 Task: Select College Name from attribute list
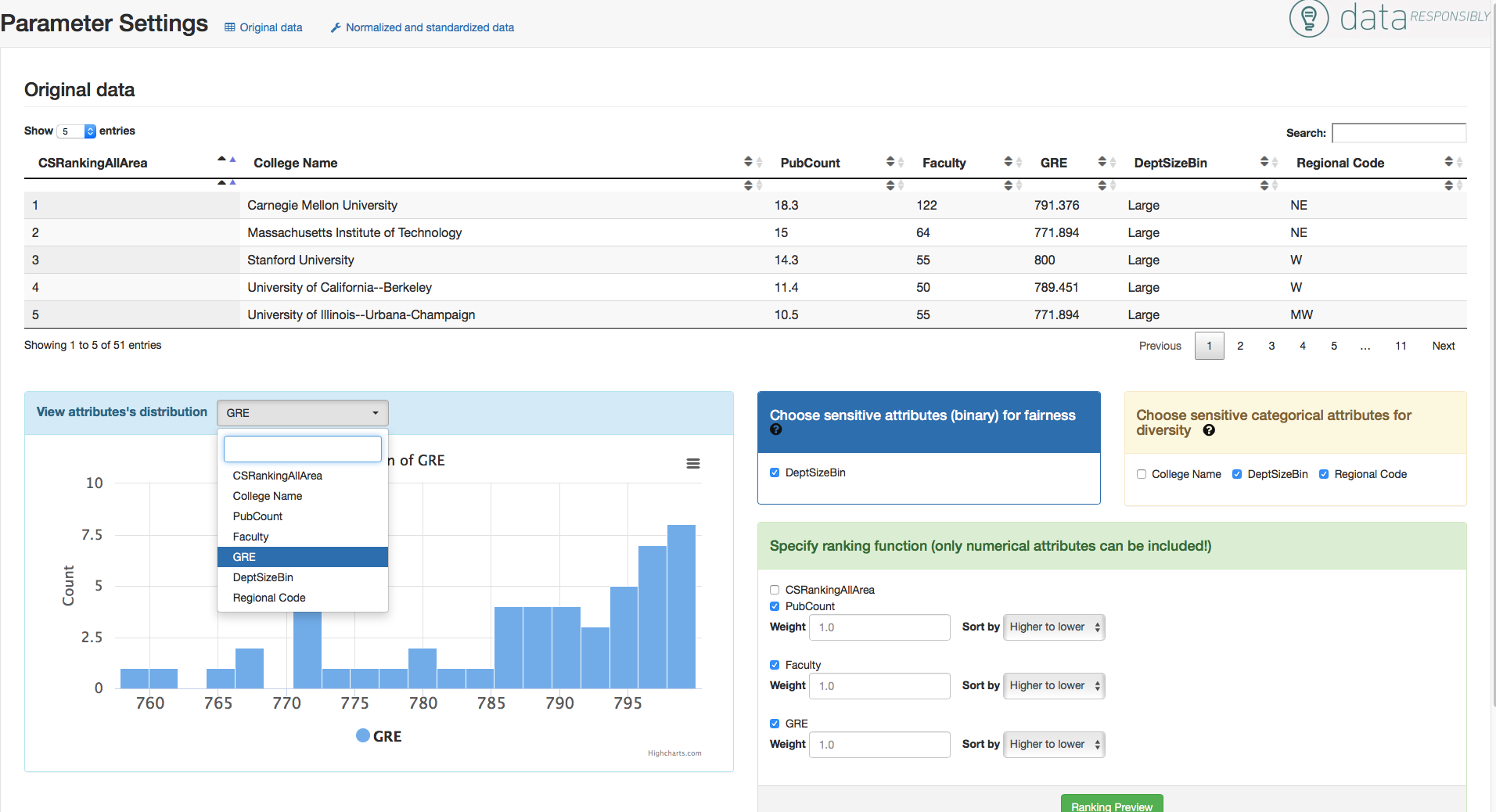tap(303, 496)
